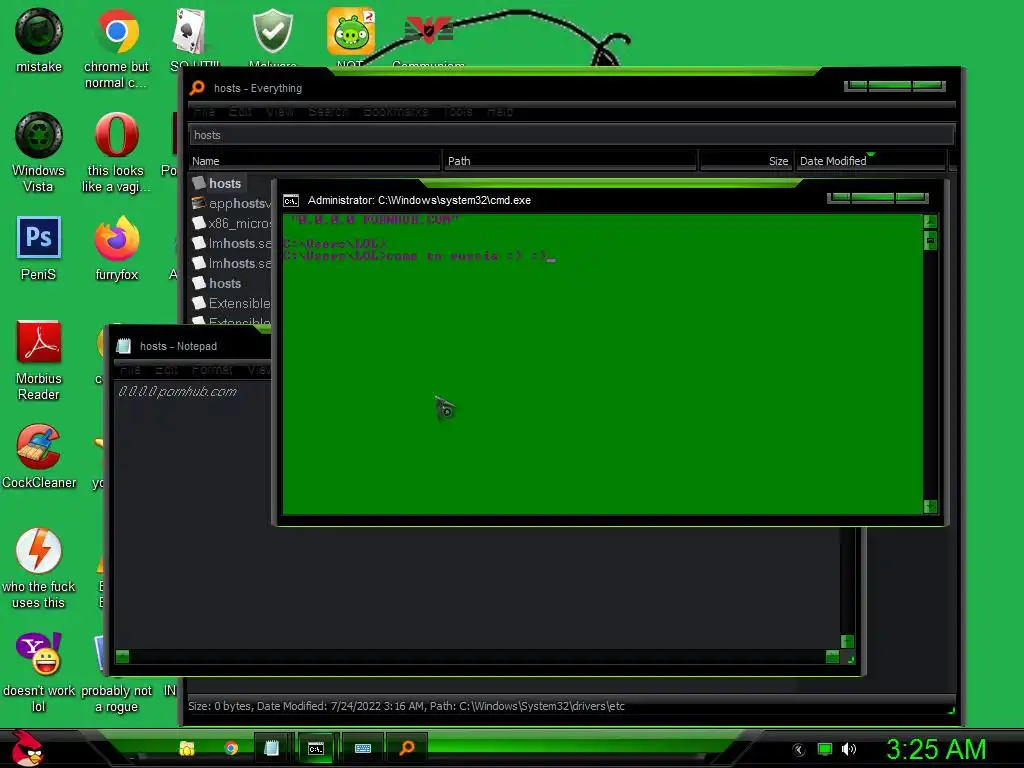Click Notepad horizontal scrollbar right arrow
This screenshot has width=1024, height=768.
[x=832, y=656]
